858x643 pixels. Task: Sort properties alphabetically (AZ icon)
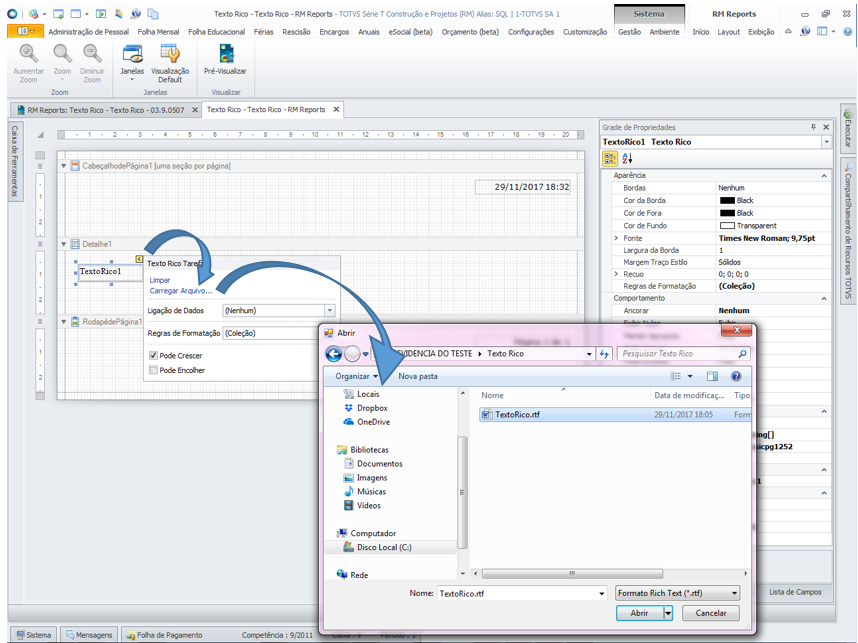click(x=627, y=159)
